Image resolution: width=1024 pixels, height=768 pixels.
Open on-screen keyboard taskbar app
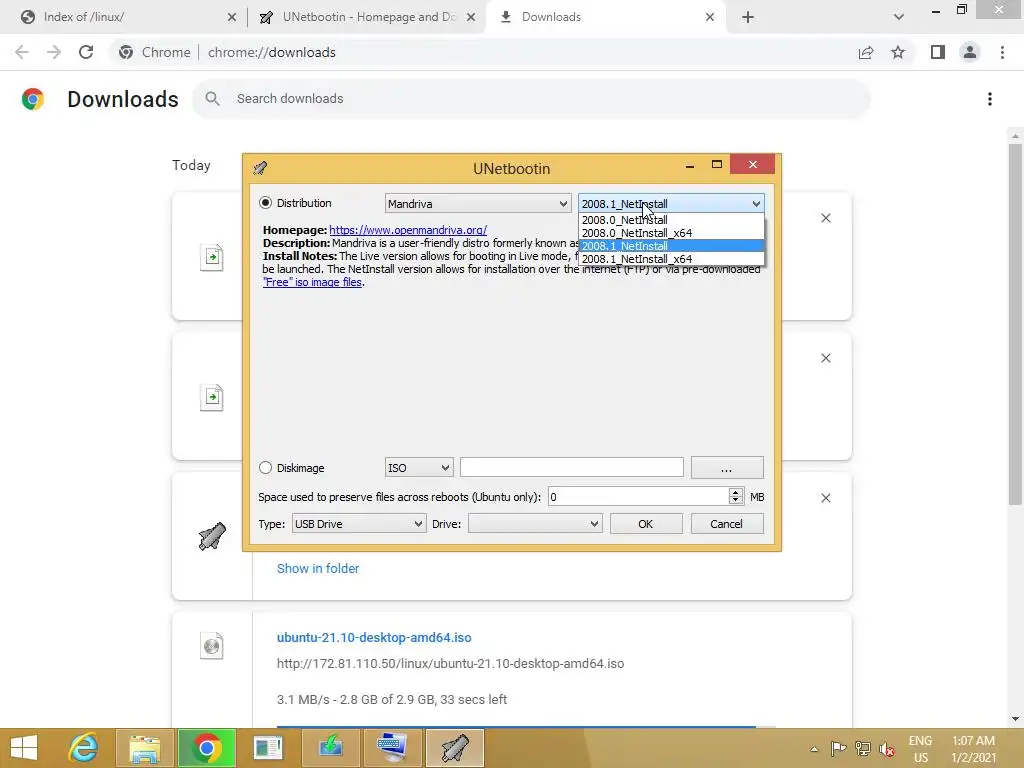coord(392,748)
